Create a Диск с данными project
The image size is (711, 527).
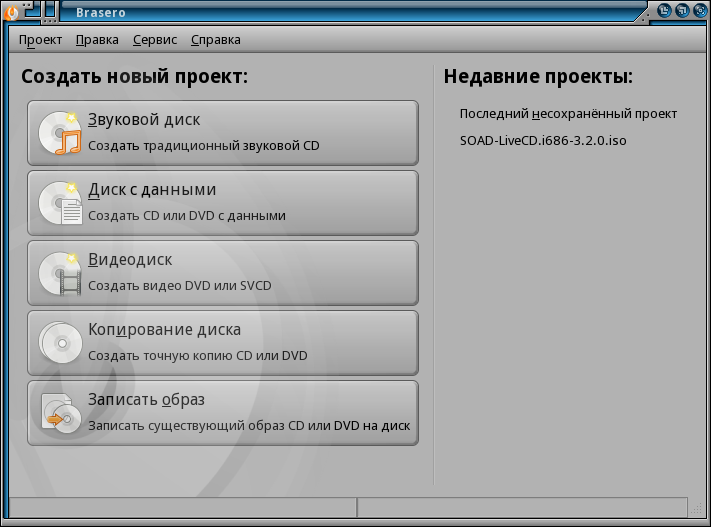tap(223, 203)
